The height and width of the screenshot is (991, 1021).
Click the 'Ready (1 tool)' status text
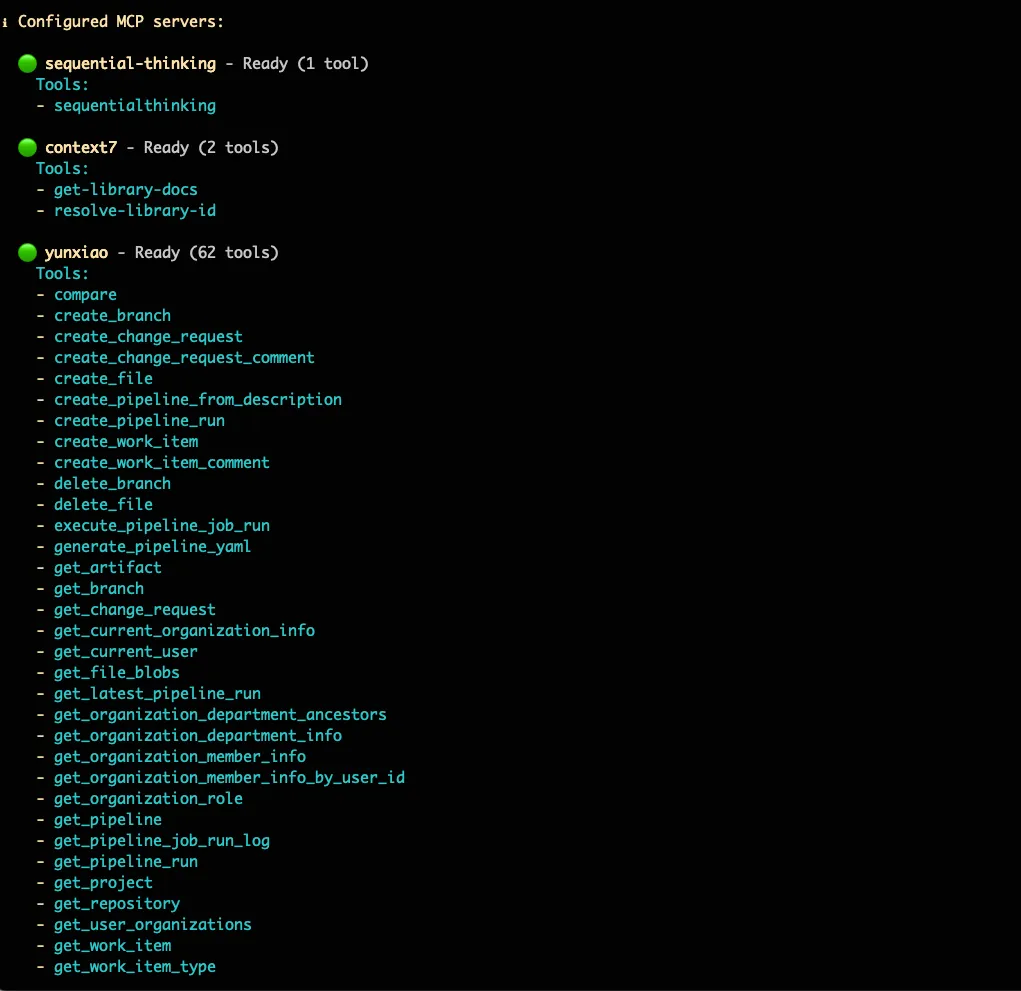pos(305,64)
